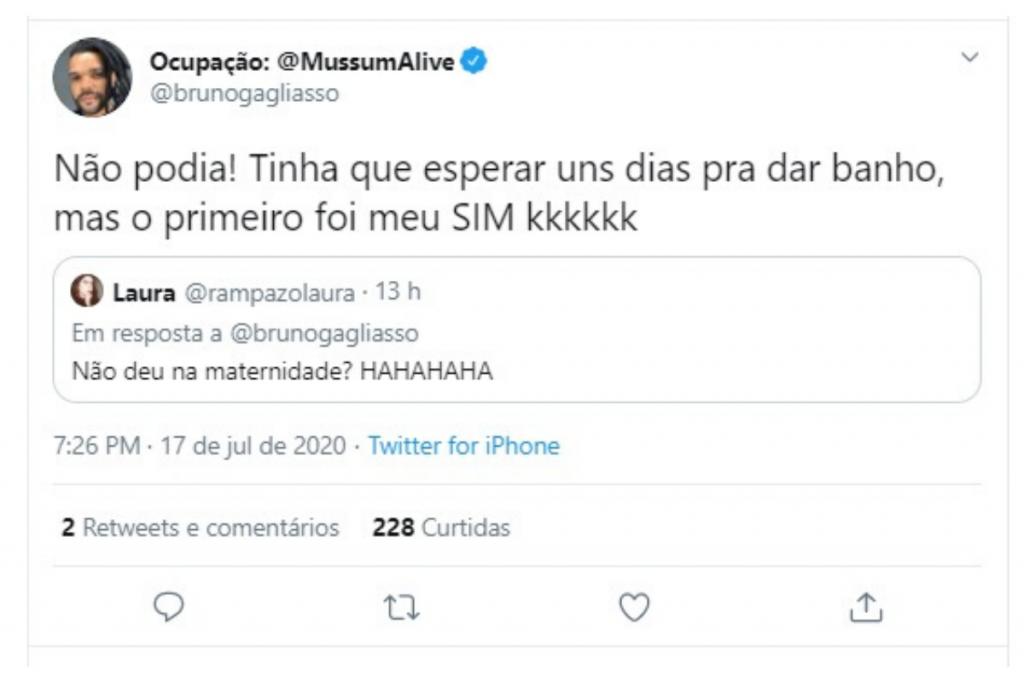This screenshot has height=683, width=1024.
Task: Like the tweet with the heart icon
Action: pos(634,607)
